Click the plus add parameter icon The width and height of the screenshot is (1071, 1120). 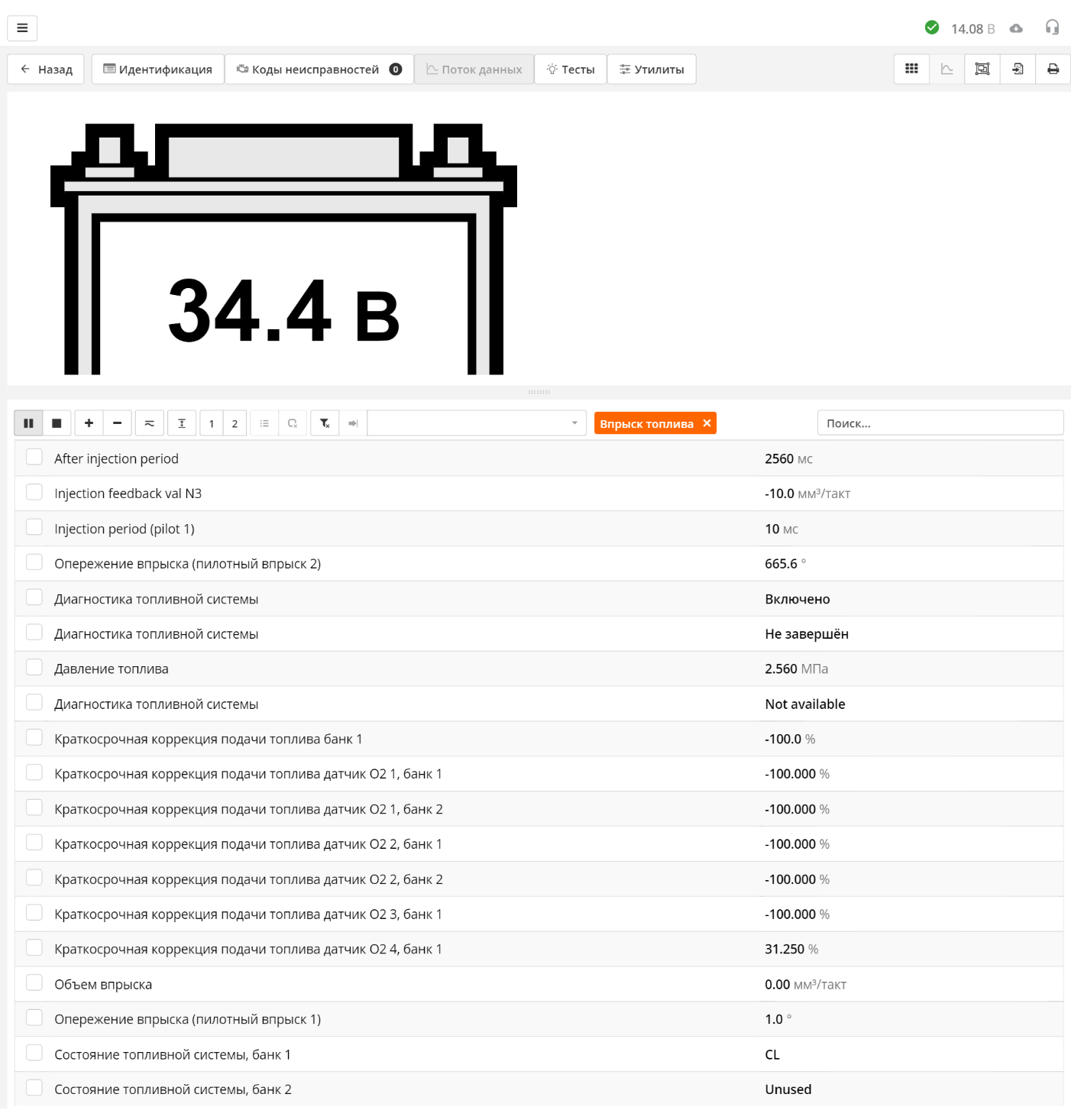[89, 423]
